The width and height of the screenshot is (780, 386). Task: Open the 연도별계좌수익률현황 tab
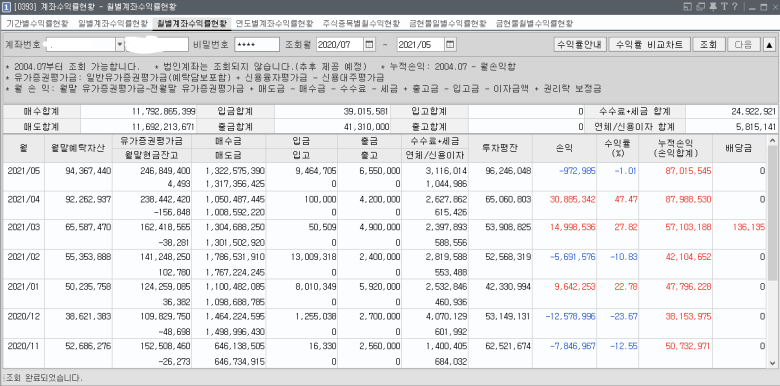click(275, 23)
